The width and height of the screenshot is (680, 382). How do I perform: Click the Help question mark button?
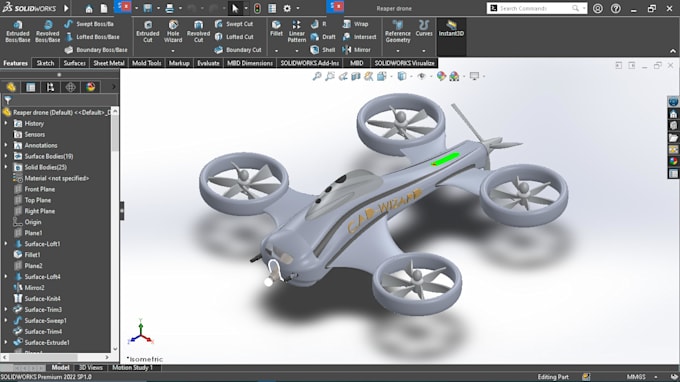[615, 8]
